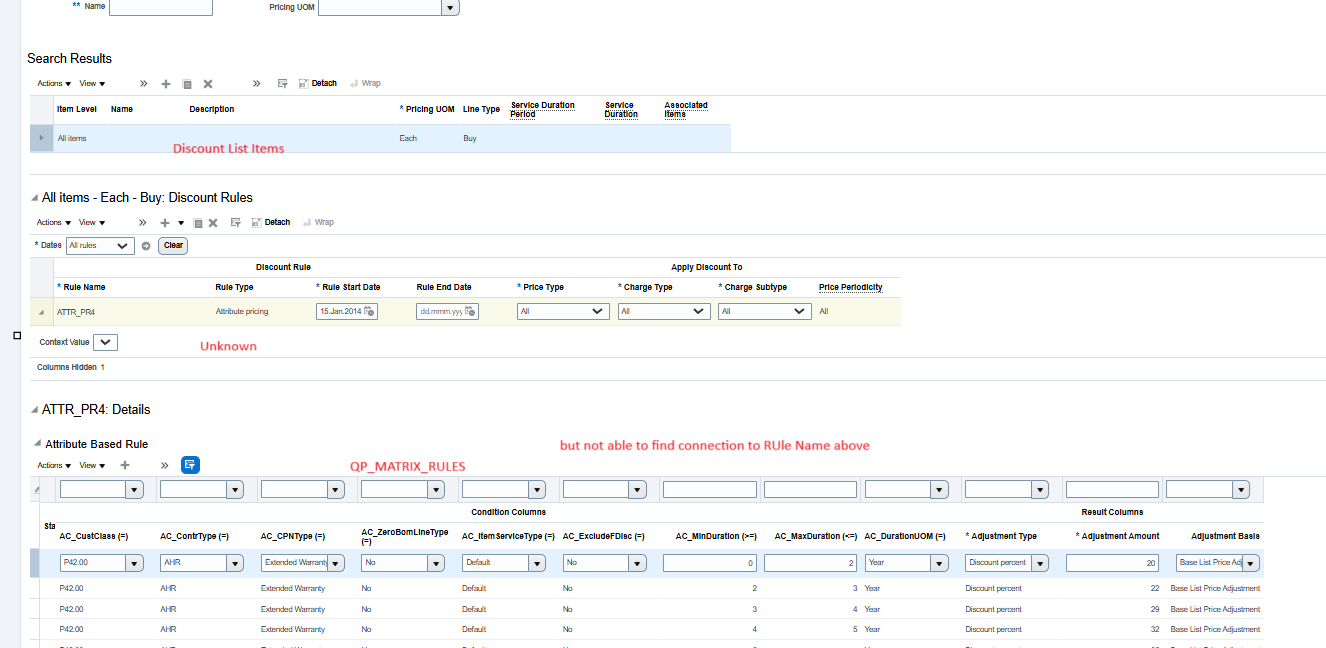Open the Adjustment Type dropdown showing Discount percent
Screen dimensions: 1326x648
tap(1040, 562)
